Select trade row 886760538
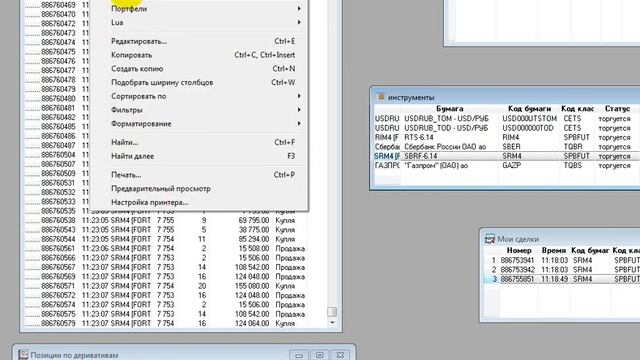 pos(165,220)
